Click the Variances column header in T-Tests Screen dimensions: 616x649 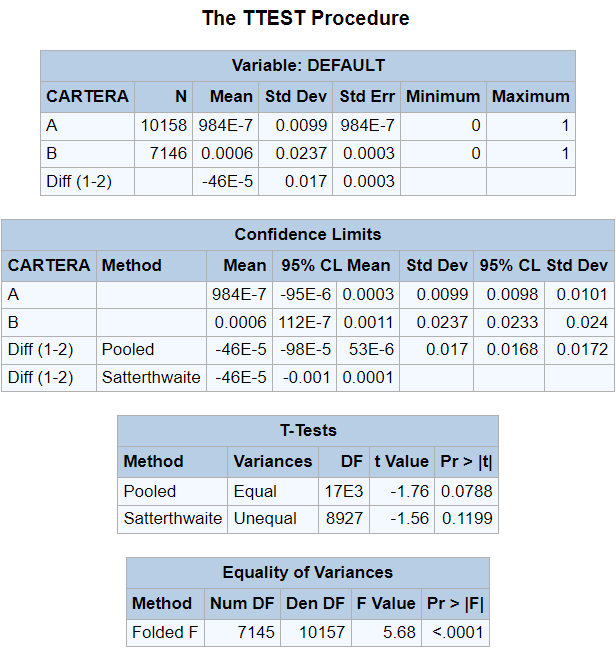click(x=273, y=462)
